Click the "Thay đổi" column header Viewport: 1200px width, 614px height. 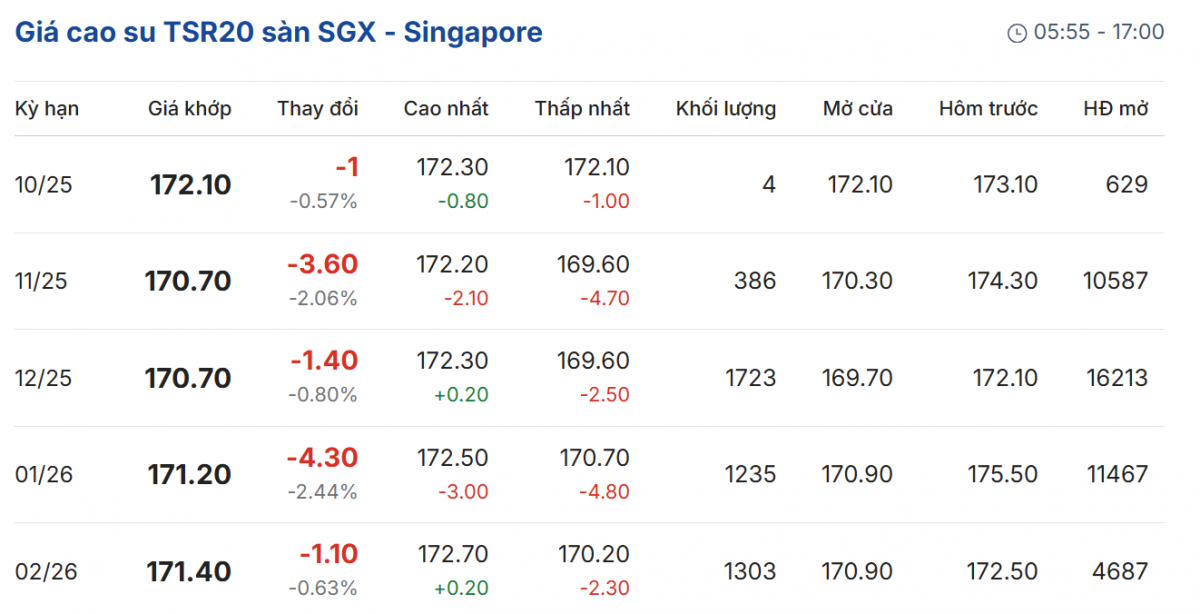click(318, 109)
